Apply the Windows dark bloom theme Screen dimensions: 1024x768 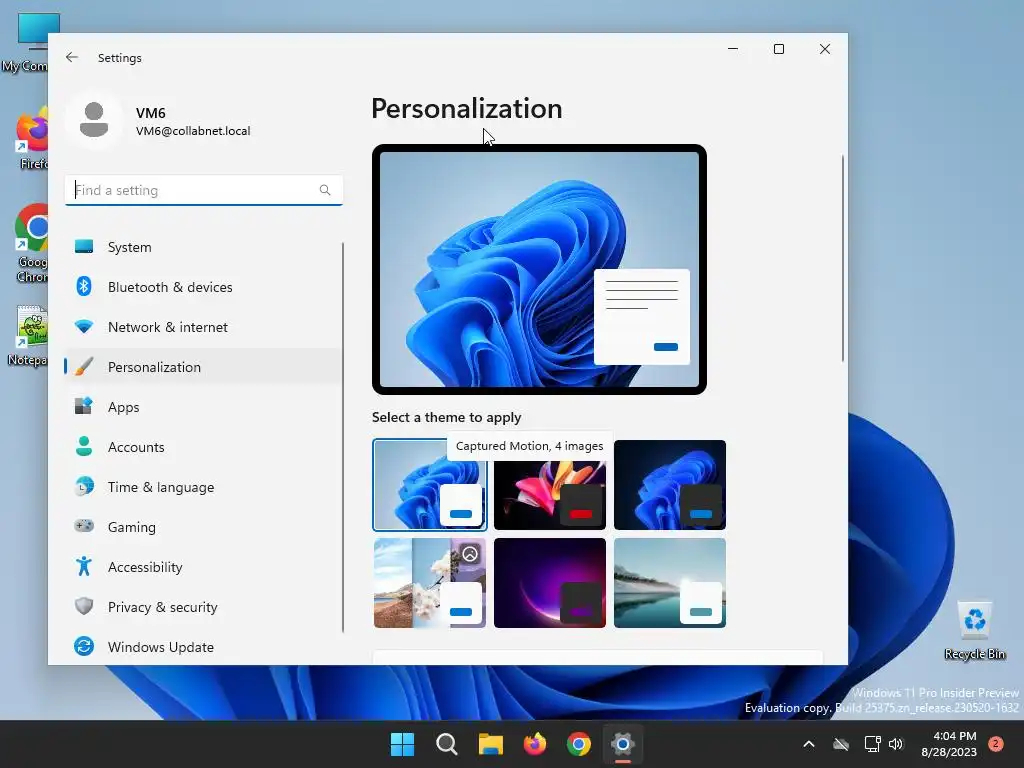669,485
